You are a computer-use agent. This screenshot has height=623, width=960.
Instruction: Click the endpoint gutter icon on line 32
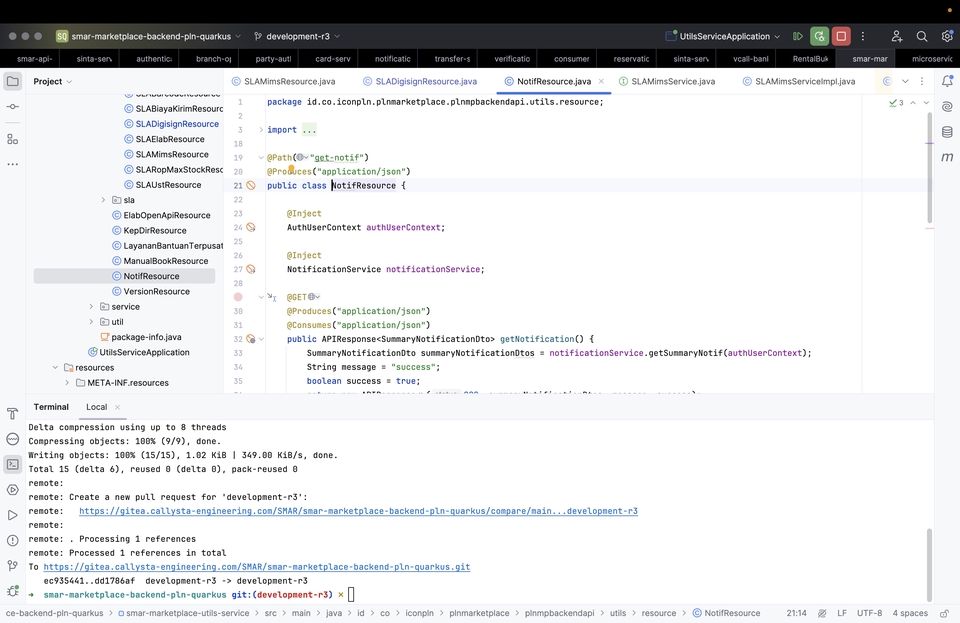(x=250, y=339)
